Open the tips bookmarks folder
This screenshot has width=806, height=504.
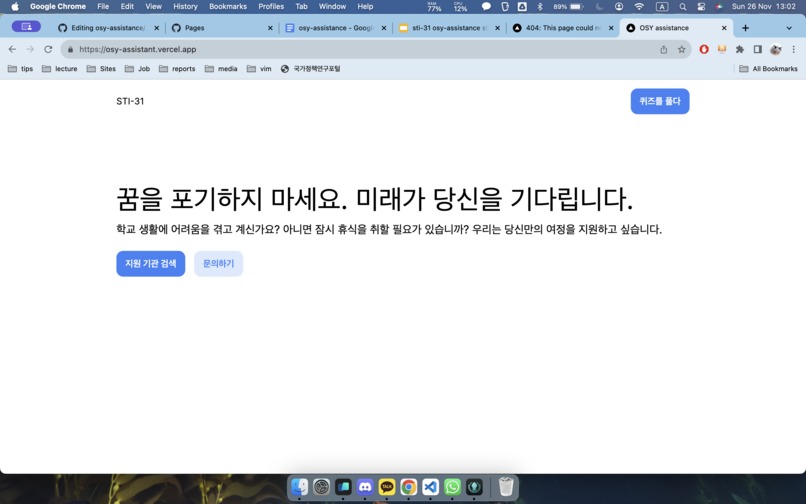21,68
